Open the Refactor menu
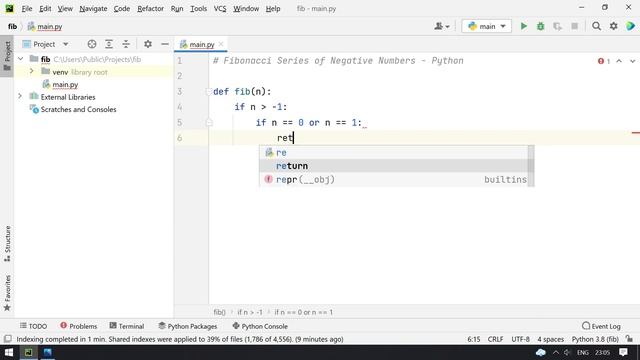The height and width of the screenshot is (360, 640). 150,9
